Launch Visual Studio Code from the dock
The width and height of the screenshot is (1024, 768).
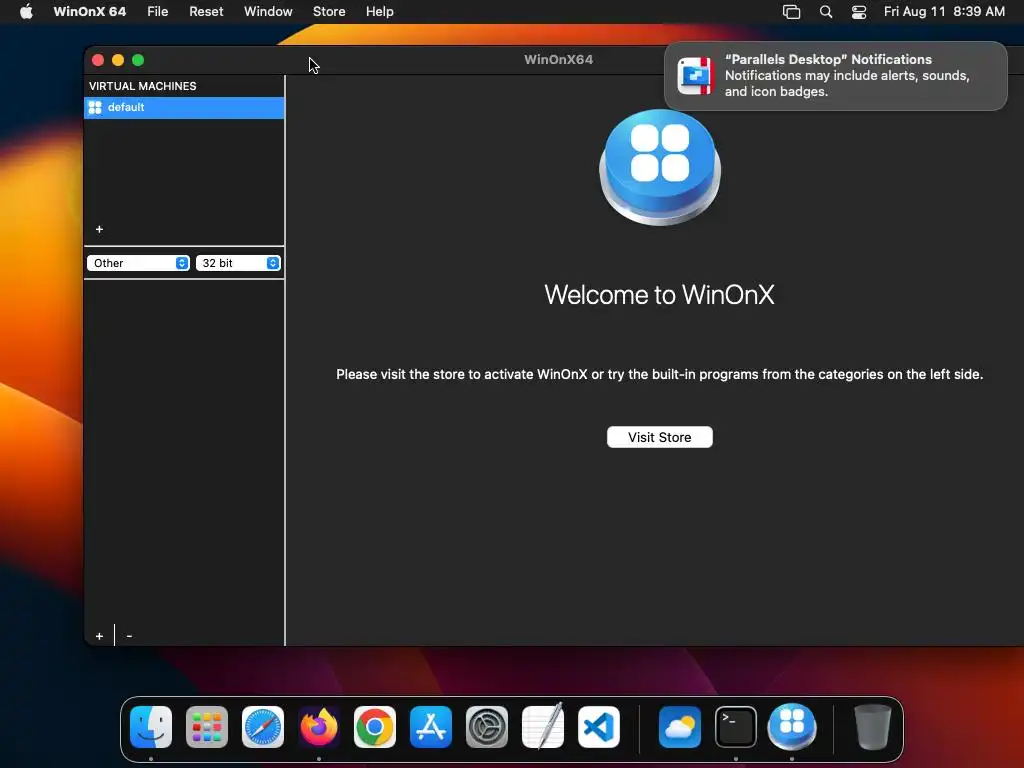tap(599, 727)
